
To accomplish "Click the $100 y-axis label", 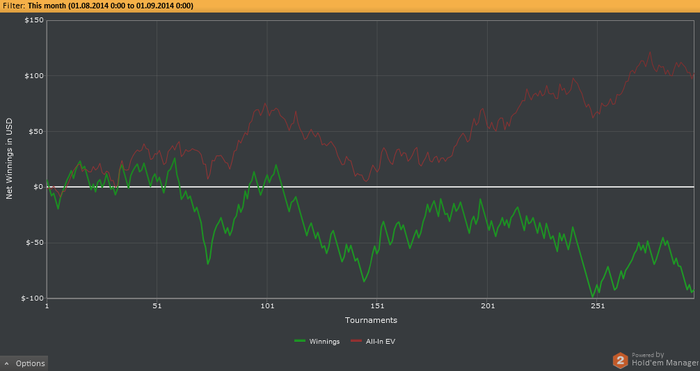I will pos(35,76).
